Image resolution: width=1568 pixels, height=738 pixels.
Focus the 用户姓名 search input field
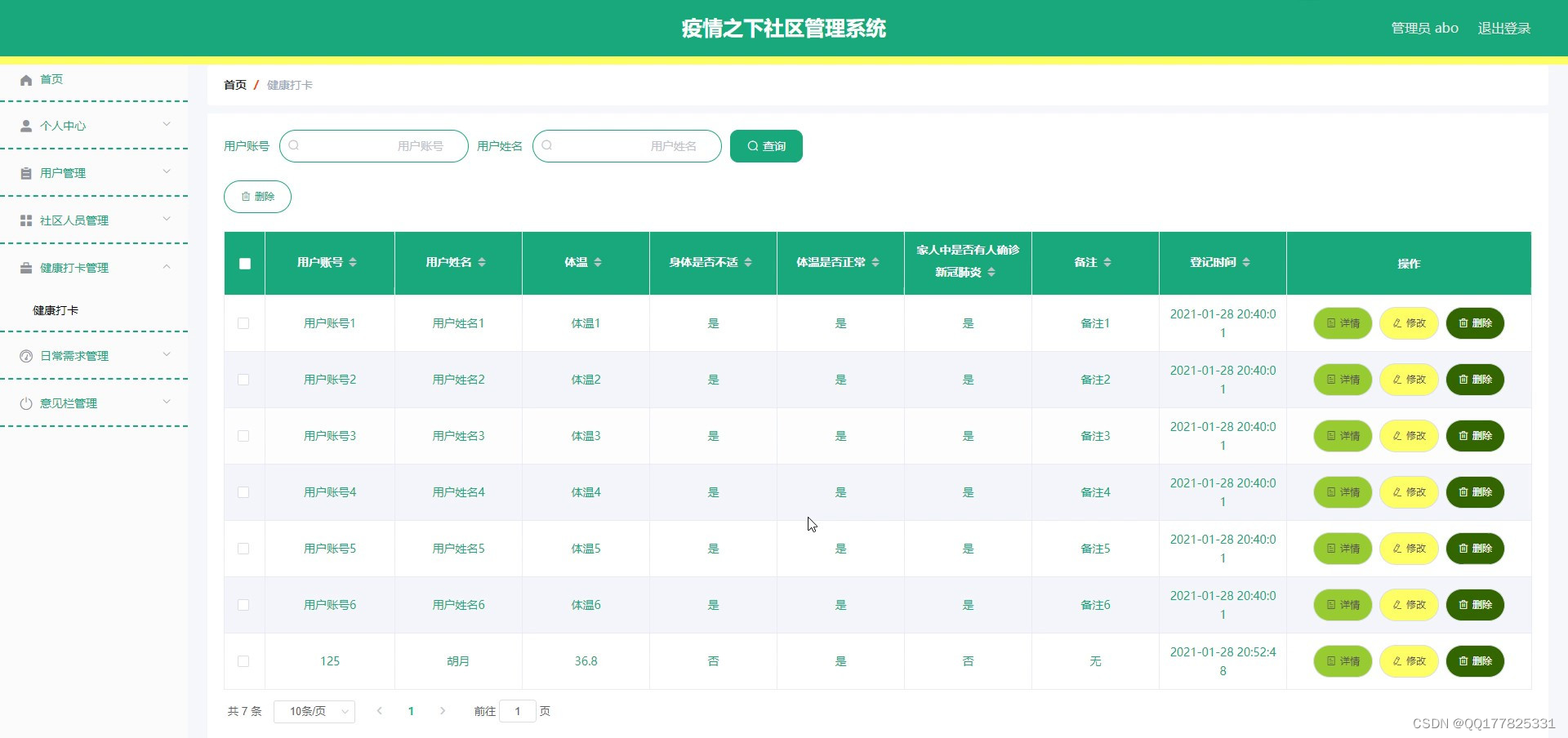coord(627,146)
